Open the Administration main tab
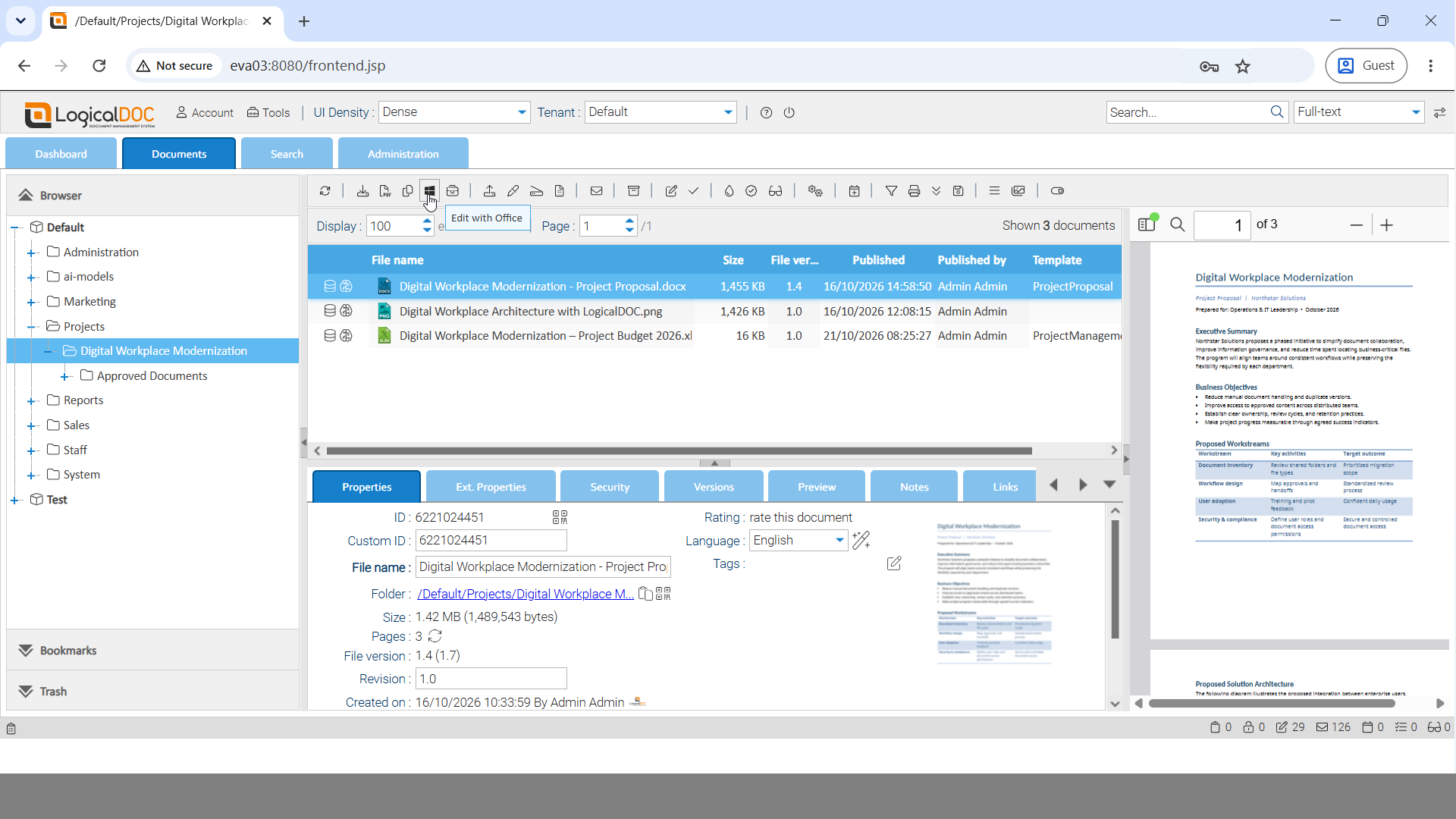1456x819 pixels. tap(403, 153)
